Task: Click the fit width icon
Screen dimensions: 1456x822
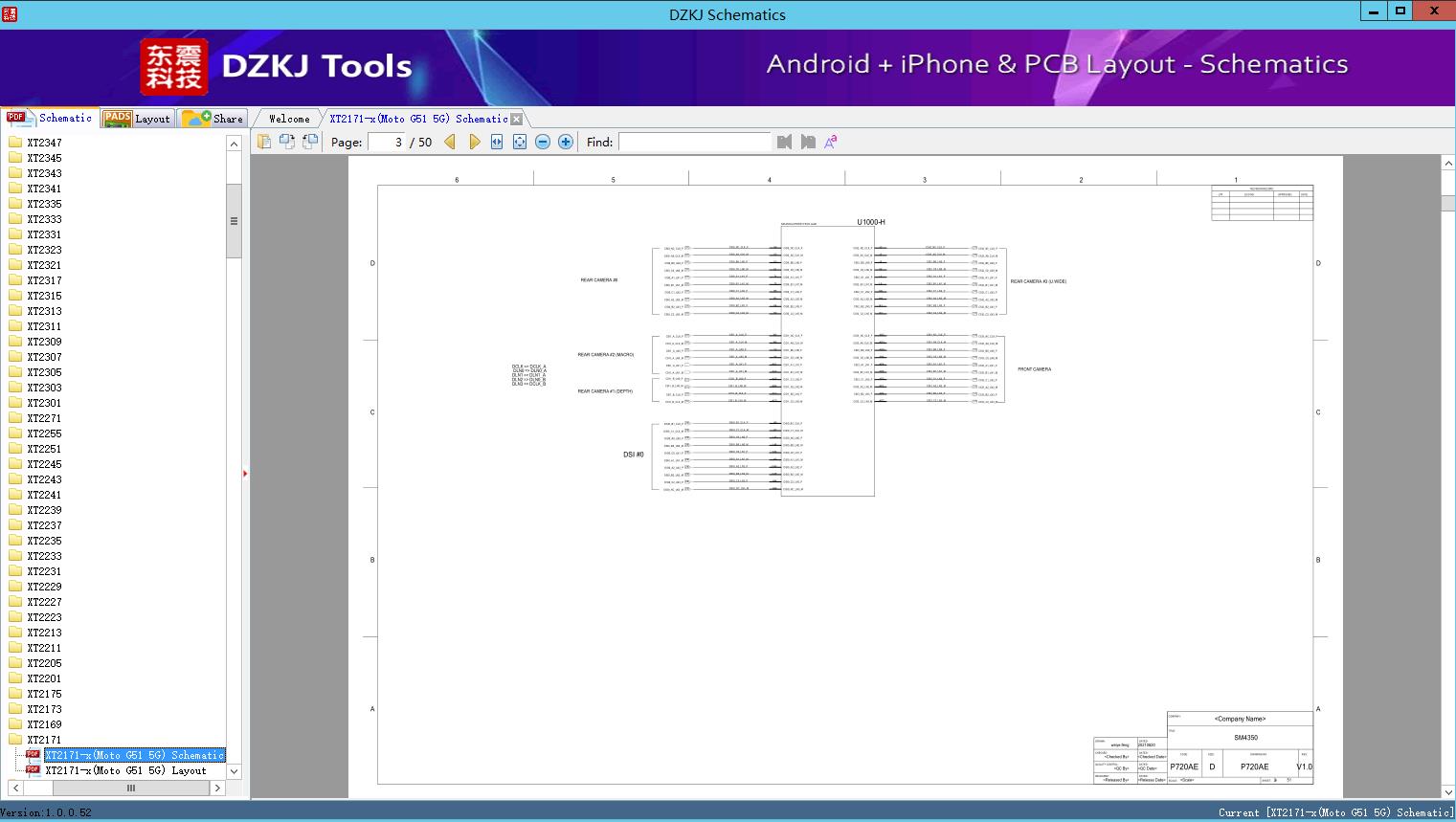Action: [497, 142]
